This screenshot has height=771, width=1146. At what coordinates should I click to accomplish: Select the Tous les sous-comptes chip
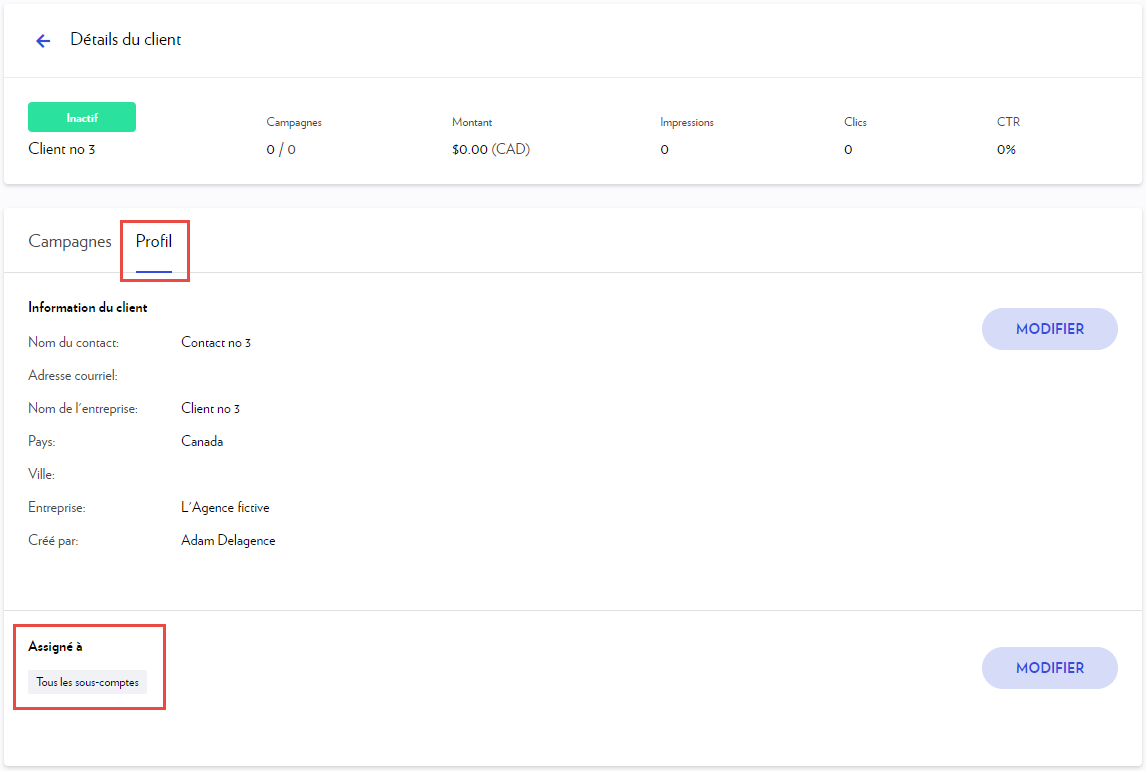tap(87, 681)
